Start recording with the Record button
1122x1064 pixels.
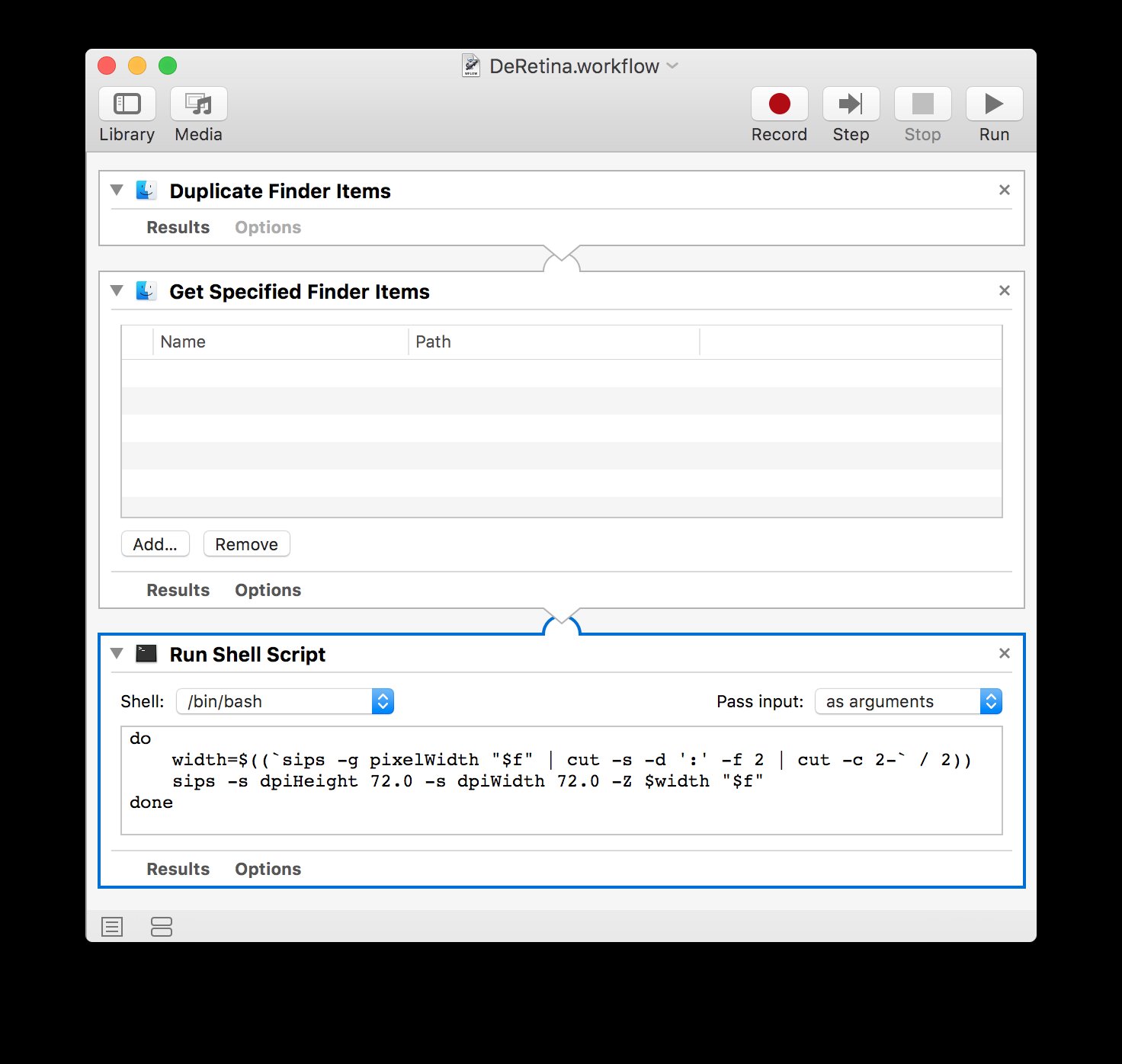(780, 104)
